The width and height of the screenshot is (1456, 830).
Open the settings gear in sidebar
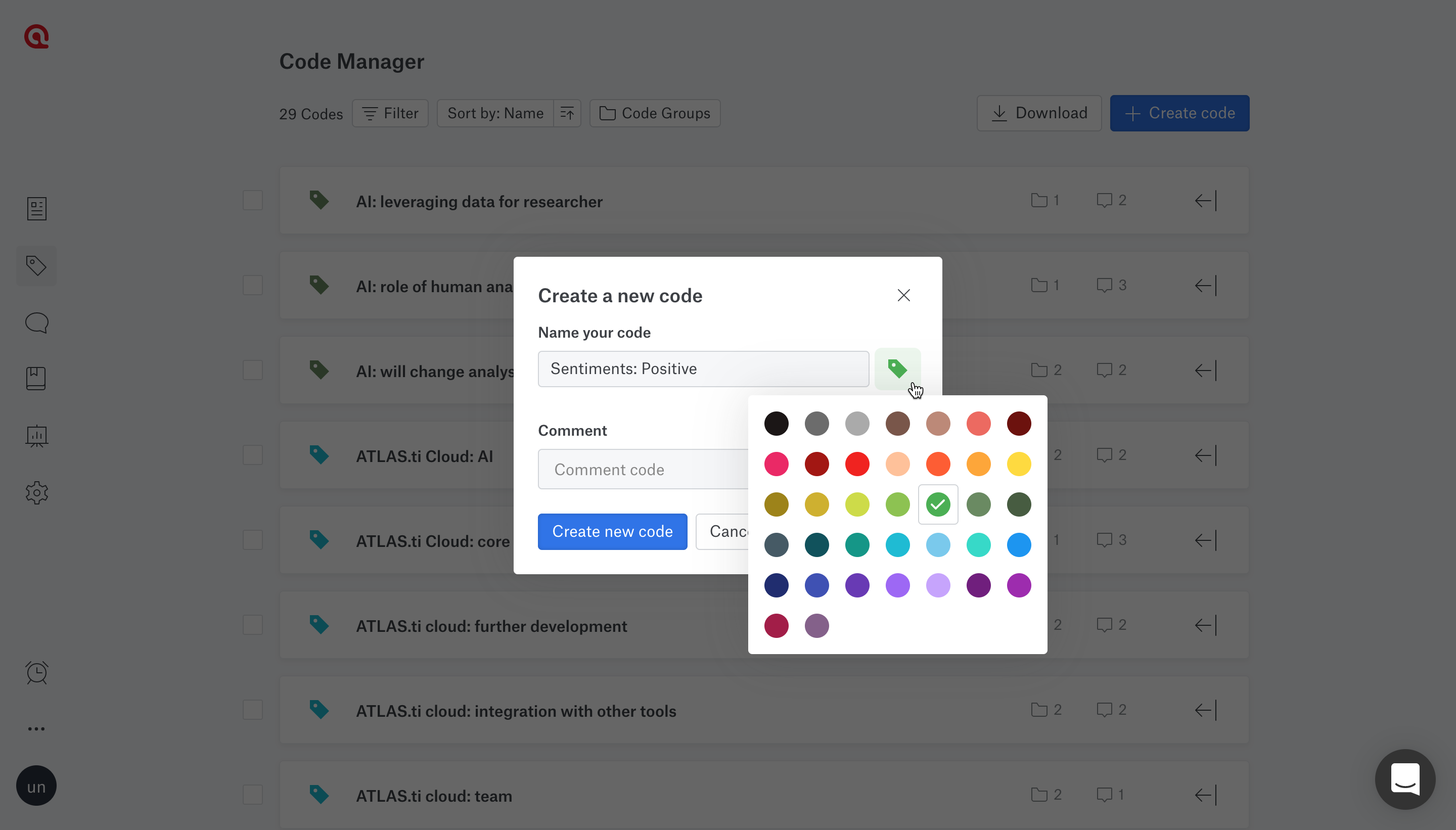pyautogui.click(x=36, y=492)
